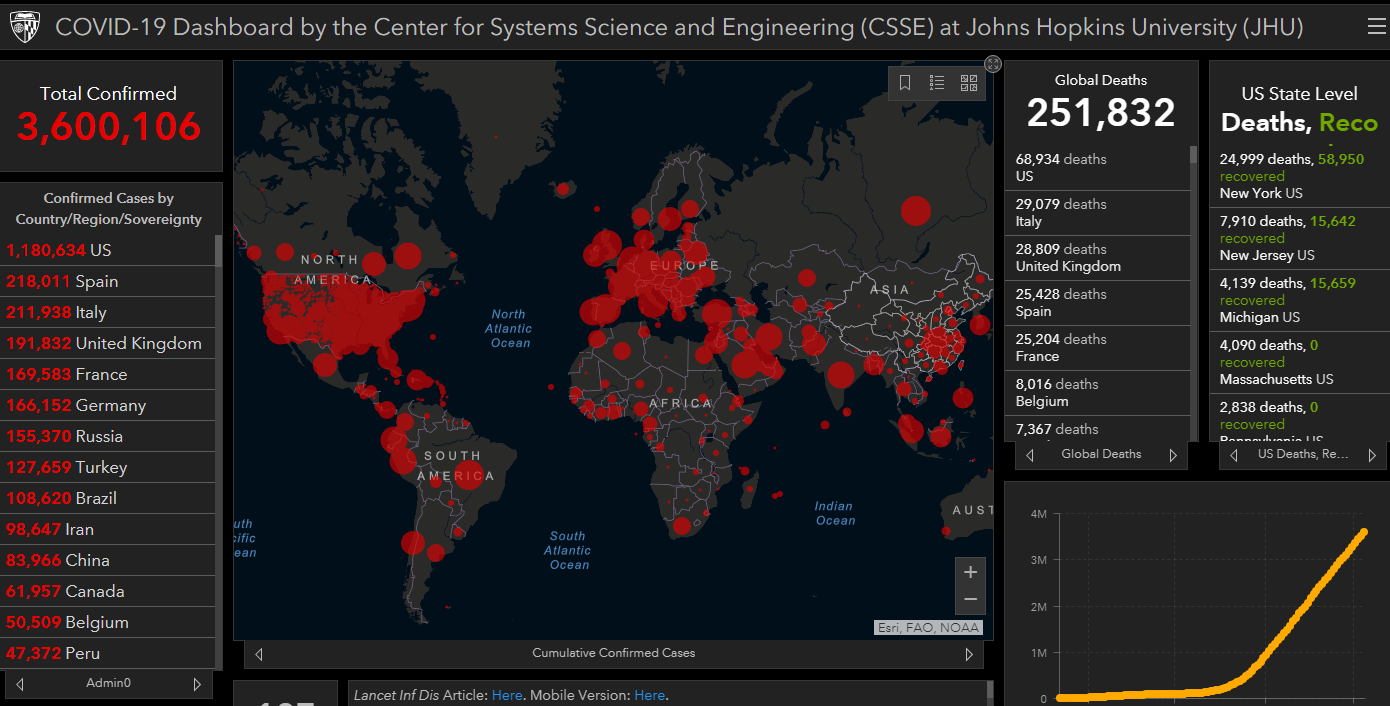Screen dimensions: 1390x706
Task: Select United Kingdom with 191,832 cases
Action: 108,343
